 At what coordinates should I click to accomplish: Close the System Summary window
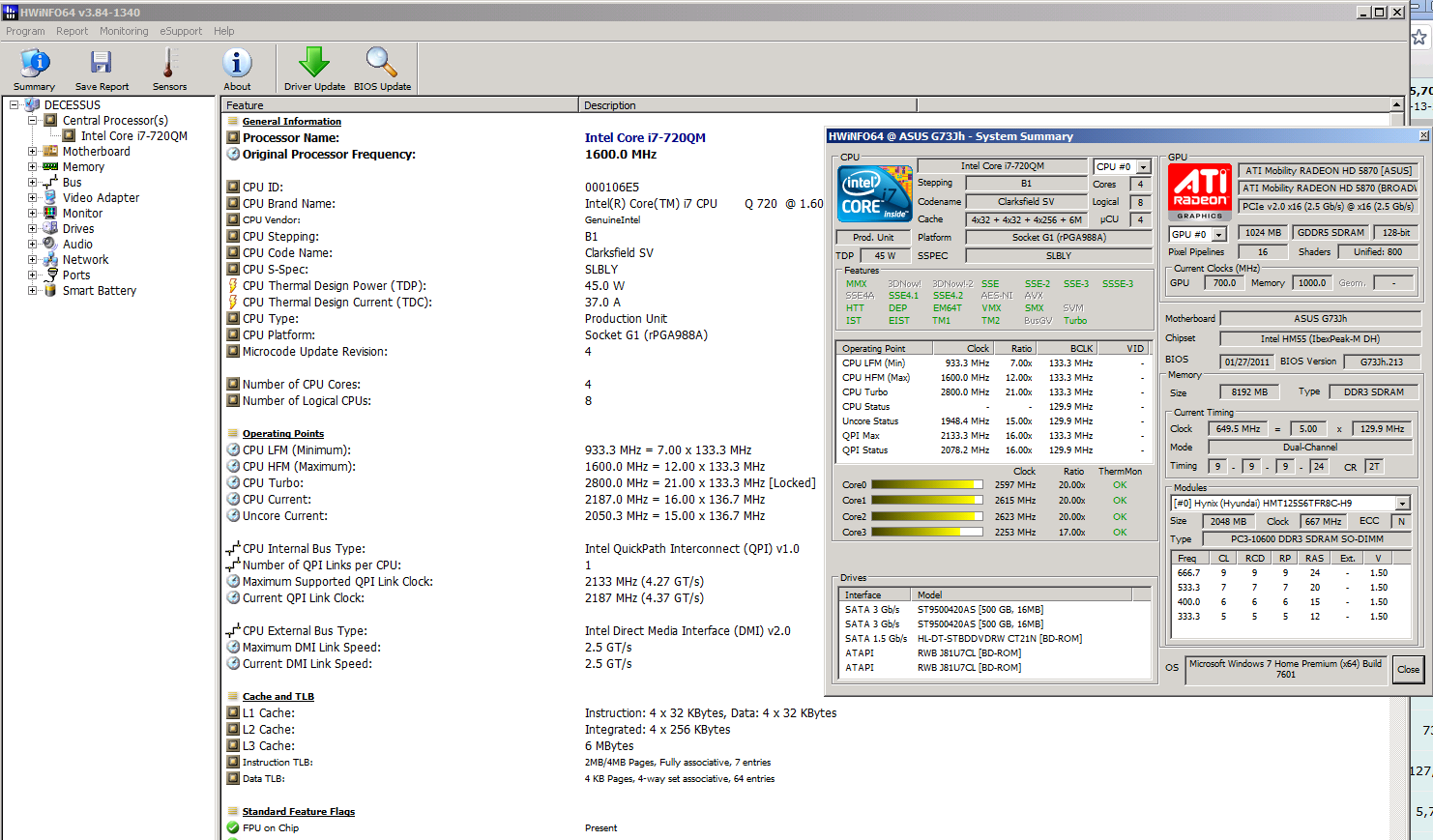pyautogui.click(x=1423, y=136)
